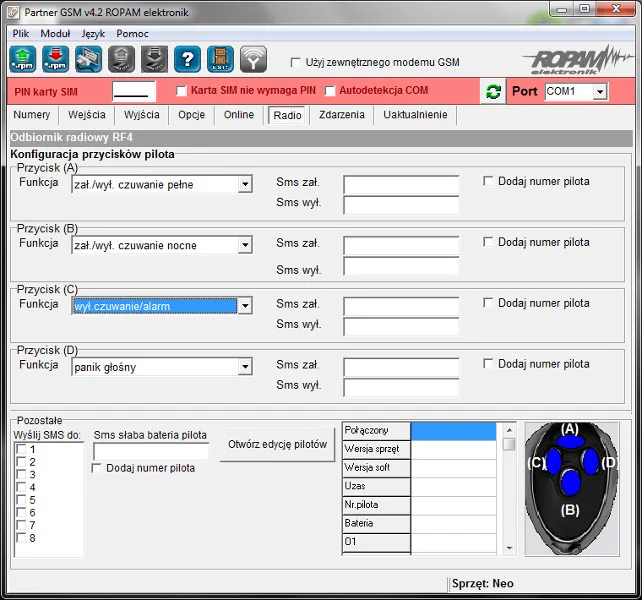Click the gray upload-to-device icon
642x600 pixels.
(121, 59)
